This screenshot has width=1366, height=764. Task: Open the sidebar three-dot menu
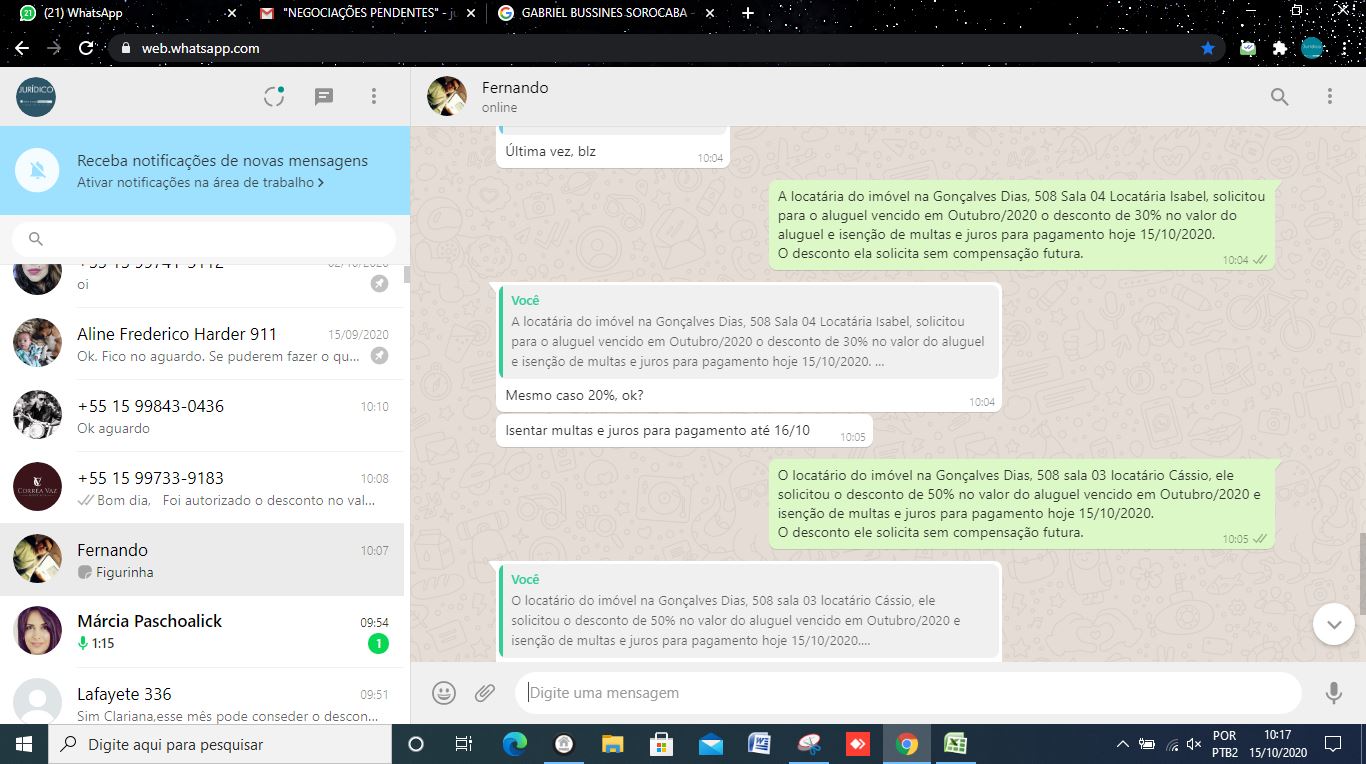374,97
